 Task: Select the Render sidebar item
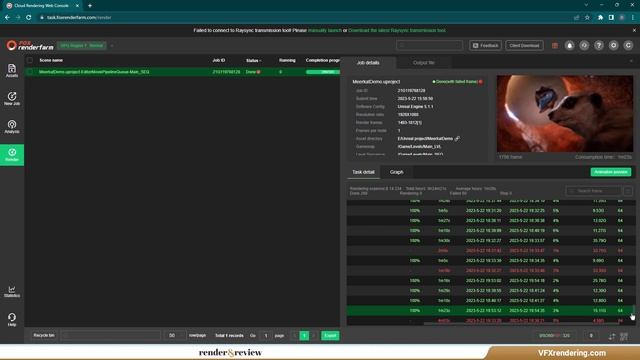tap(12, 155)
